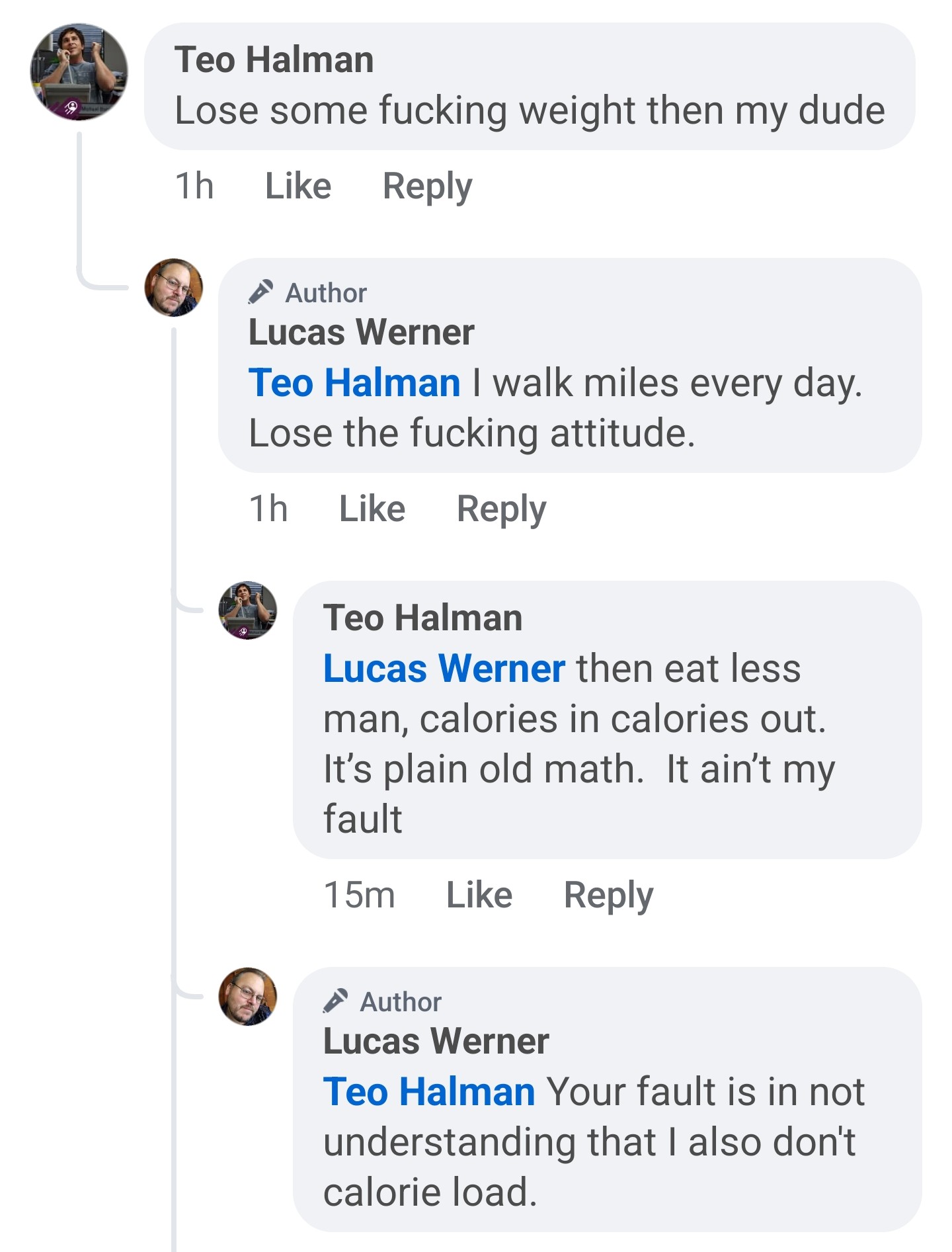Like the 'Lose some weight' comment
952x1252 pixels.
298,186
